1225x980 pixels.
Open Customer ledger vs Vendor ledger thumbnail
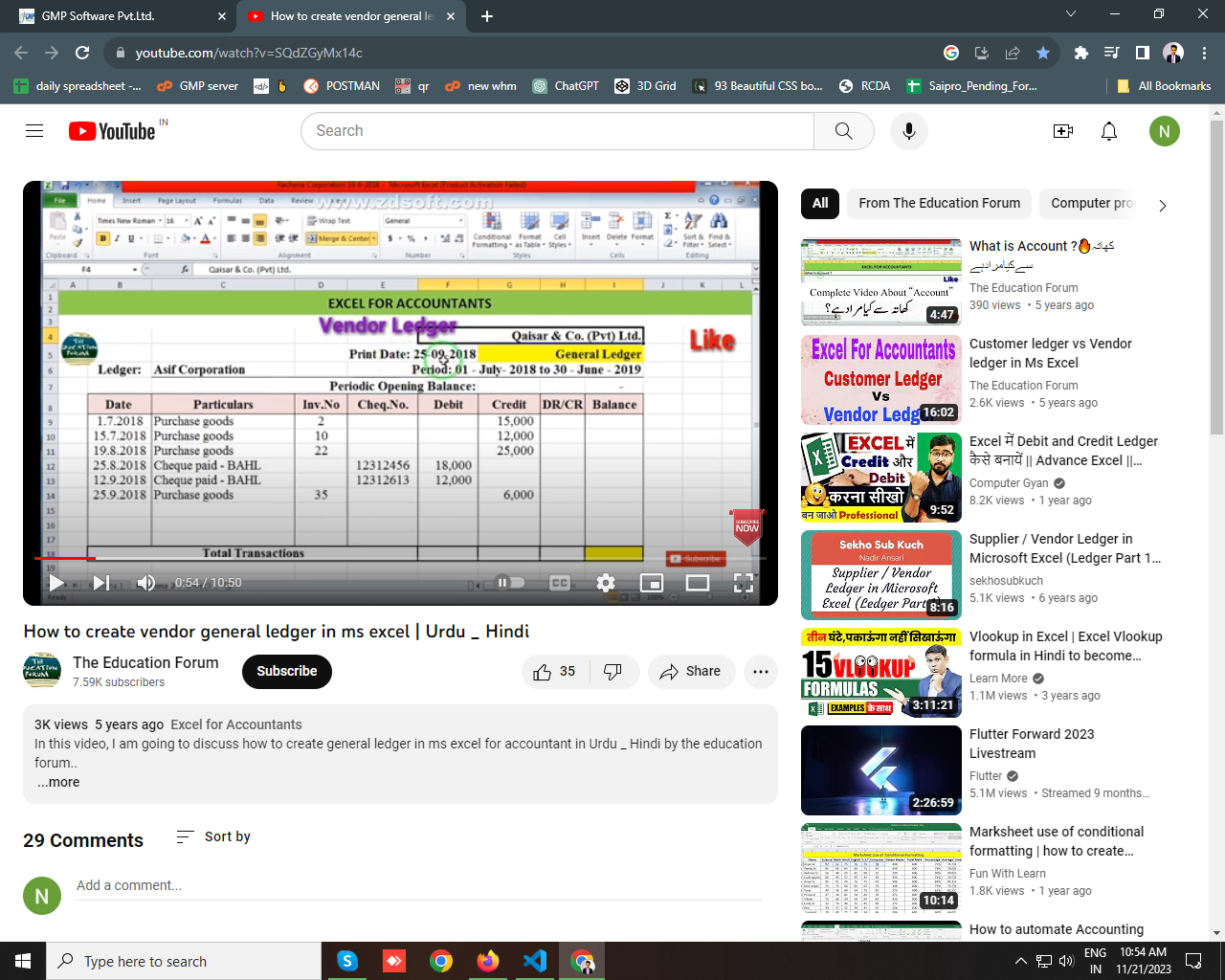tap(880, 380)
